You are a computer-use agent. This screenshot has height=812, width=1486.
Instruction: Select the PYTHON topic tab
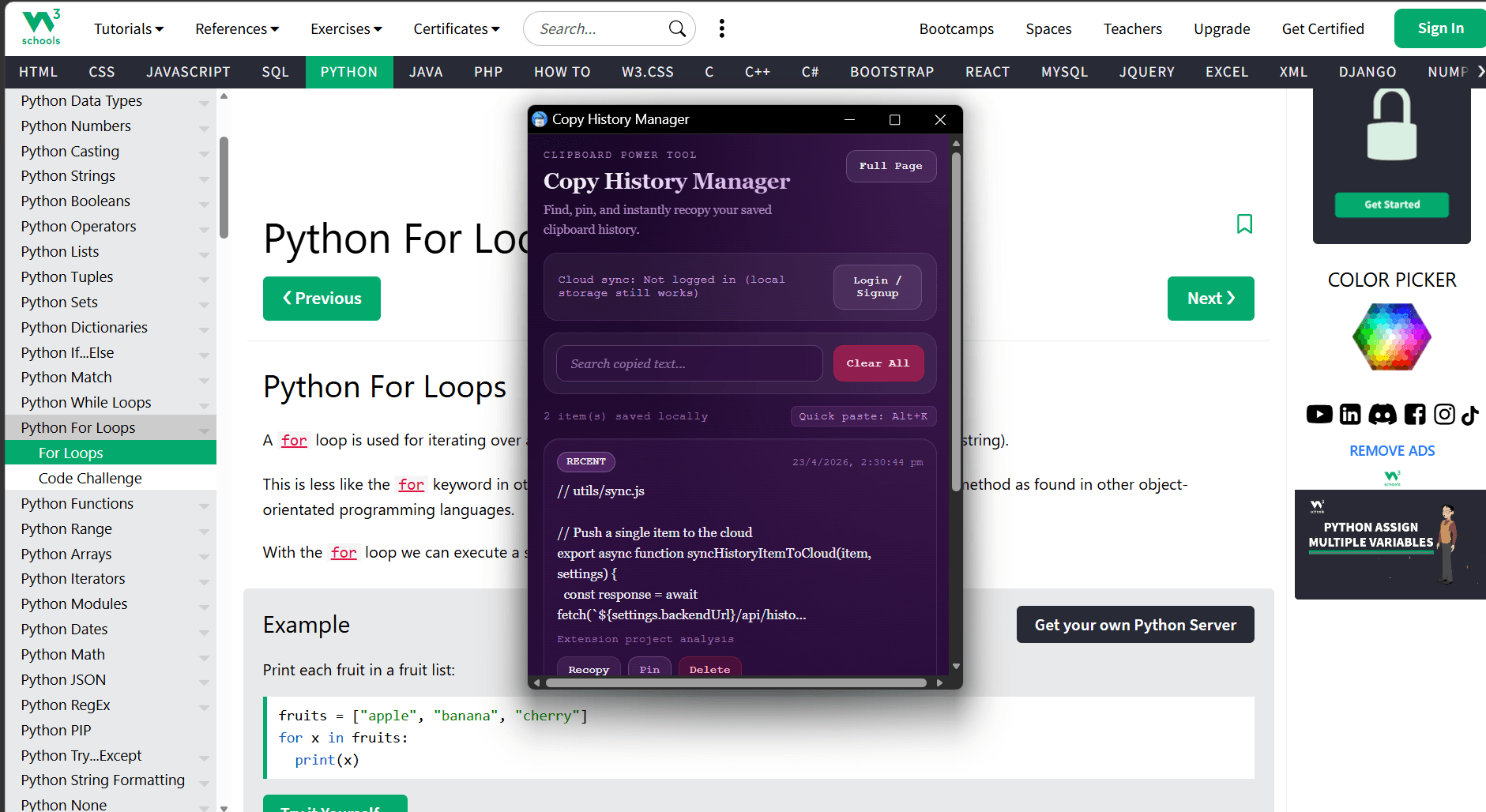[x=349, y=72]
